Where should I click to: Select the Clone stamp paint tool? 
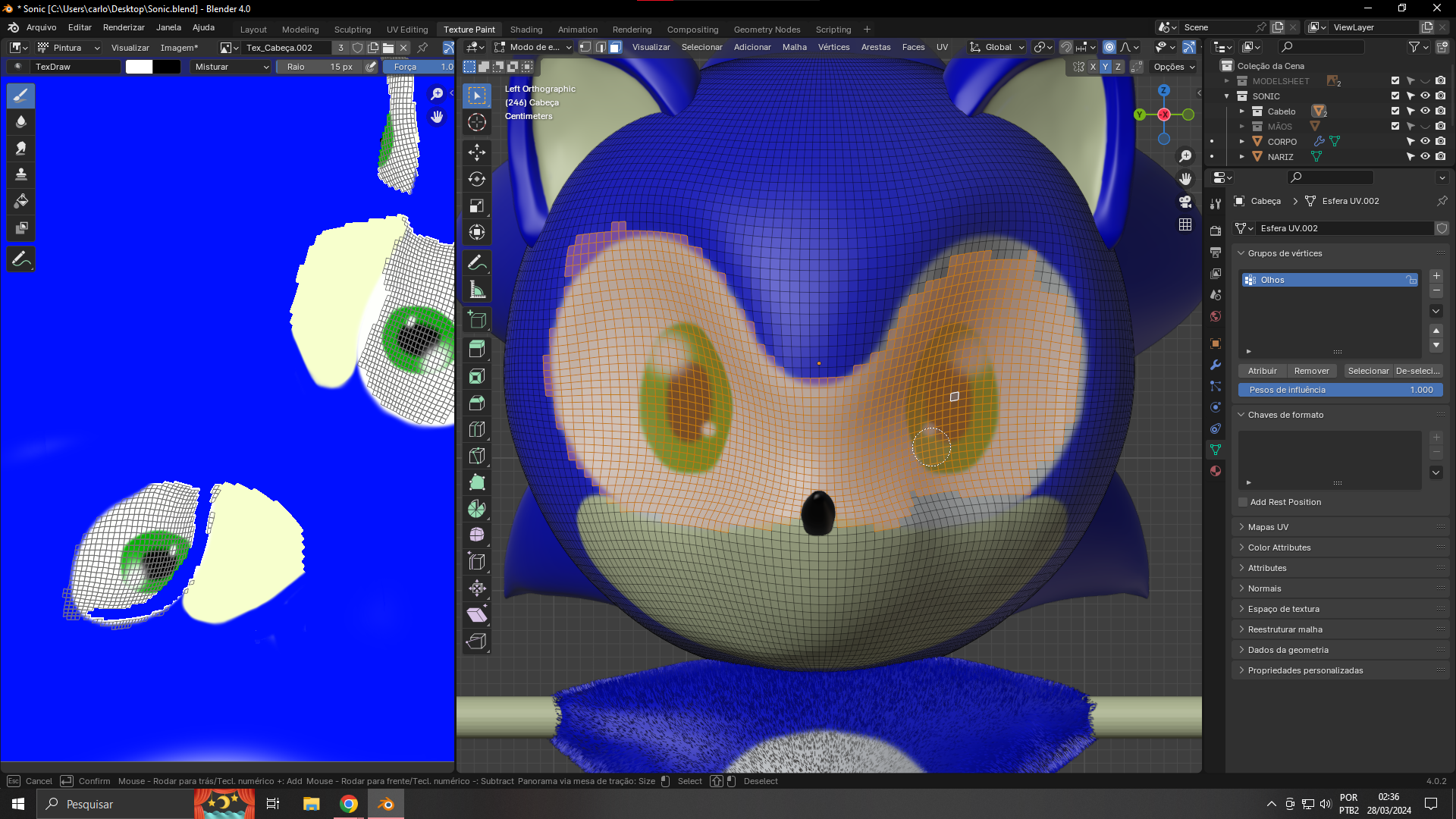[21, 174]
